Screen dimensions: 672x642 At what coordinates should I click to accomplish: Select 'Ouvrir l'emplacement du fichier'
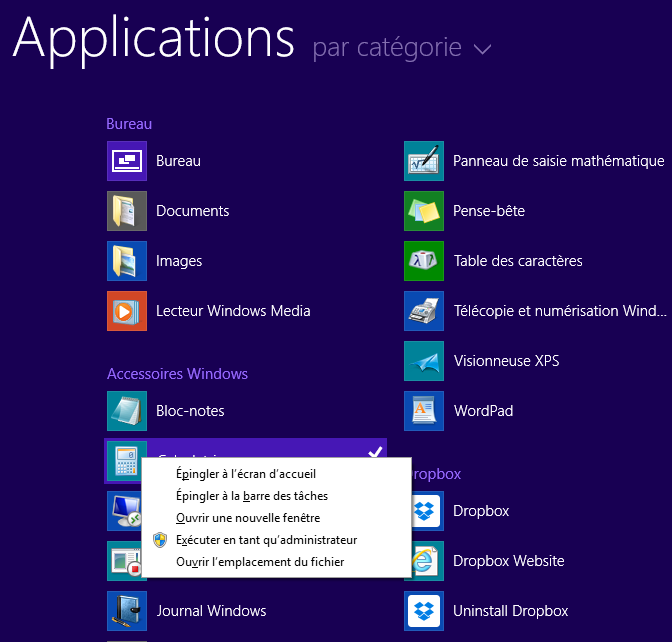pos(276,562)
